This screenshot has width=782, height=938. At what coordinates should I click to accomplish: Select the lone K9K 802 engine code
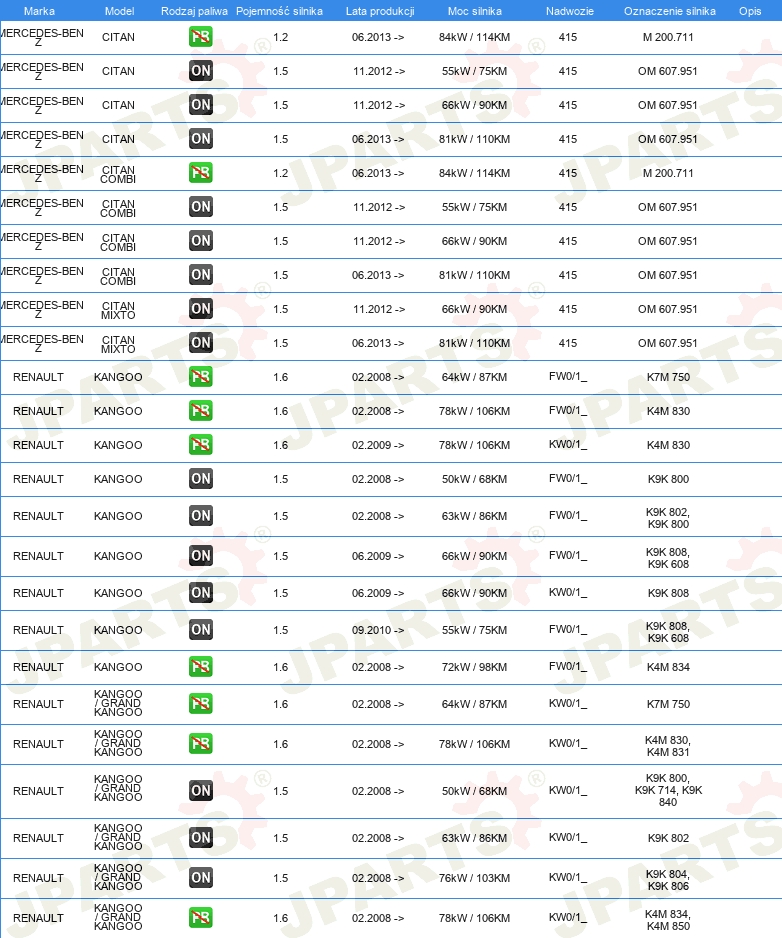pos(668,839)
